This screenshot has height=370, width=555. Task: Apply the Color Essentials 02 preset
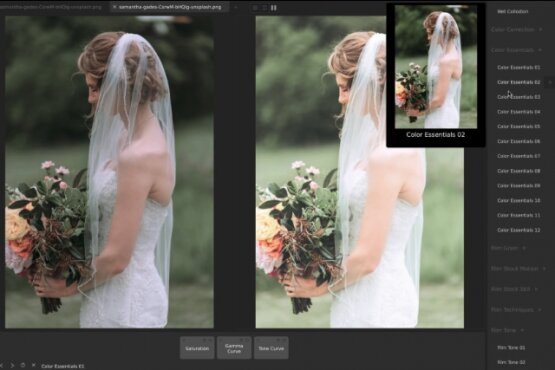[519, 82]
